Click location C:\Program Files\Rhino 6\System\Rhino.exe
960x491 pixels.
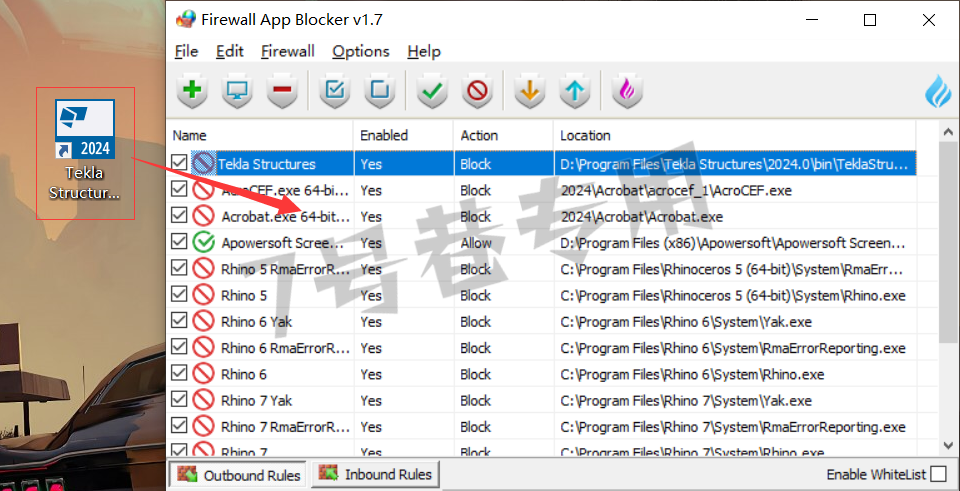click(692, 373)
